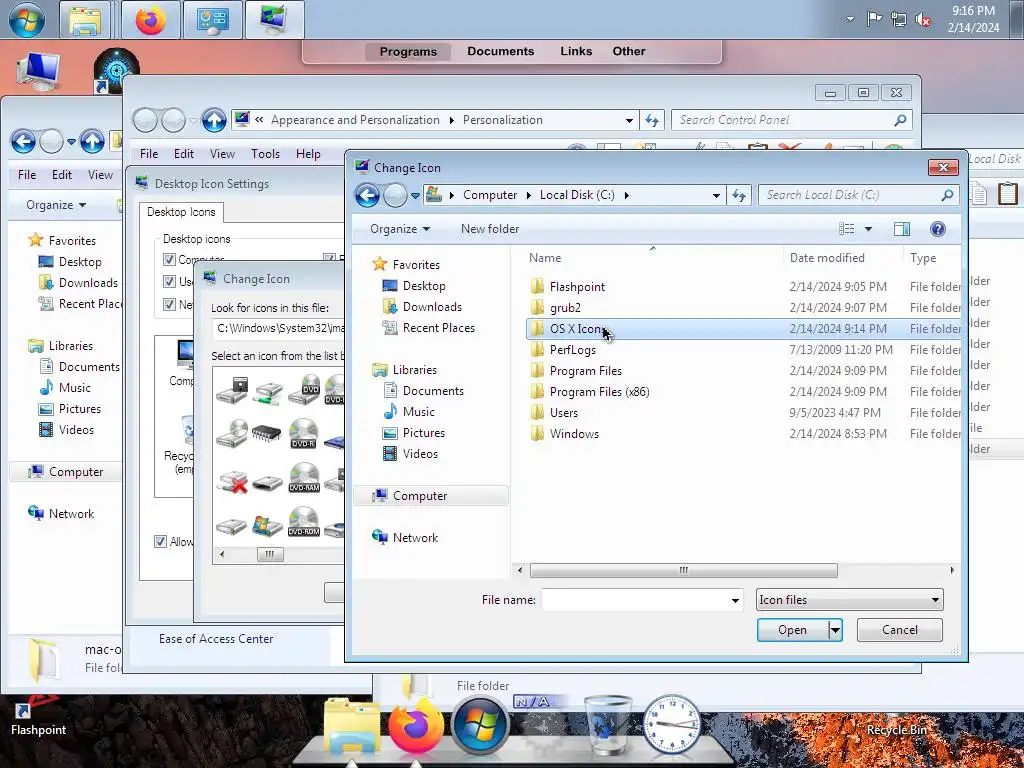Click Ease of Access Center link
Viewport: 1024px width, 768px height.
(x=216, y=639)
